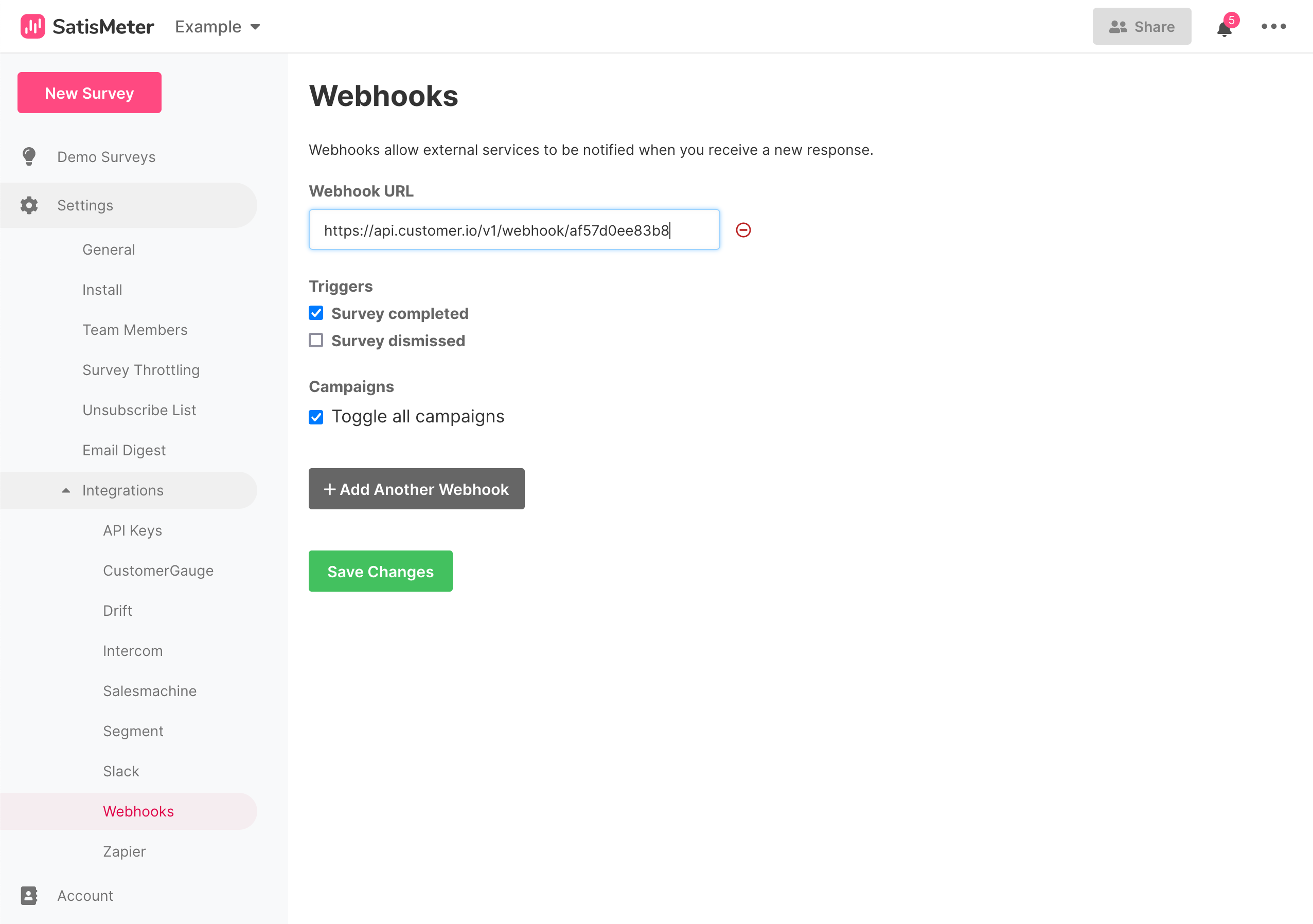Open Drift integration

118,611
